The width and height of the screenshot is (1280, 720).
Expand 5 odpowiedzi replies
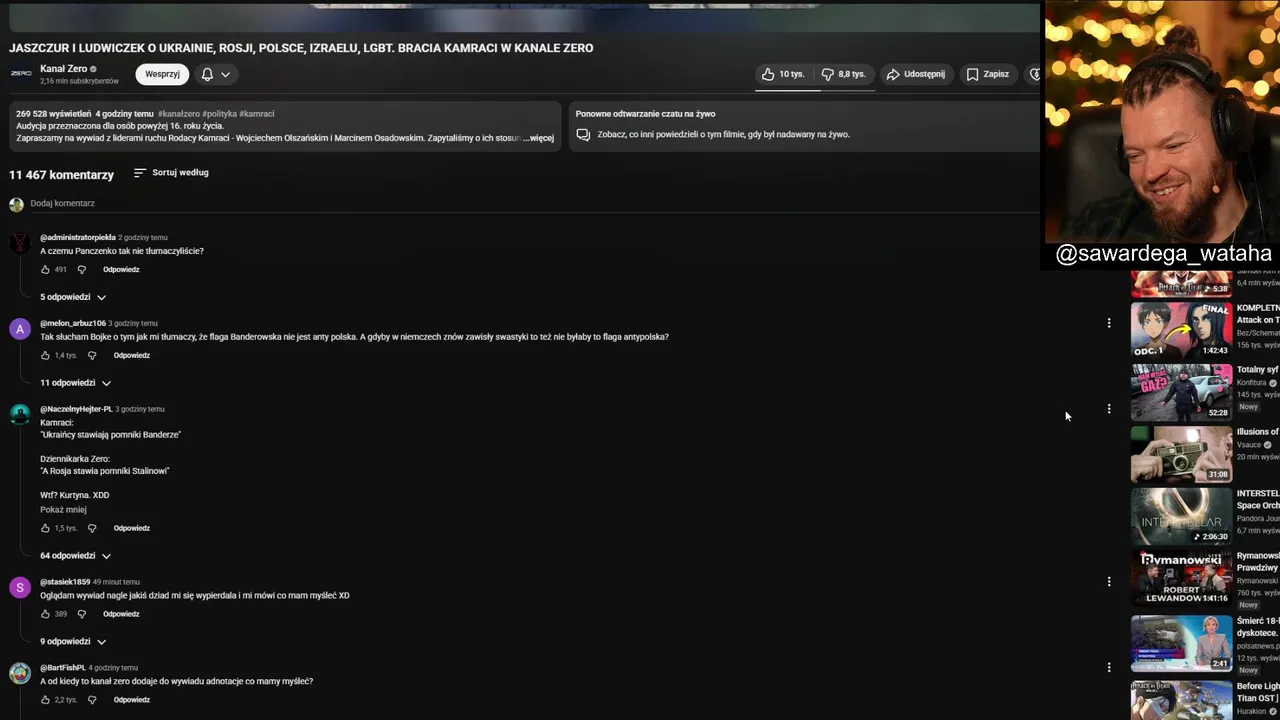point(73,297)
